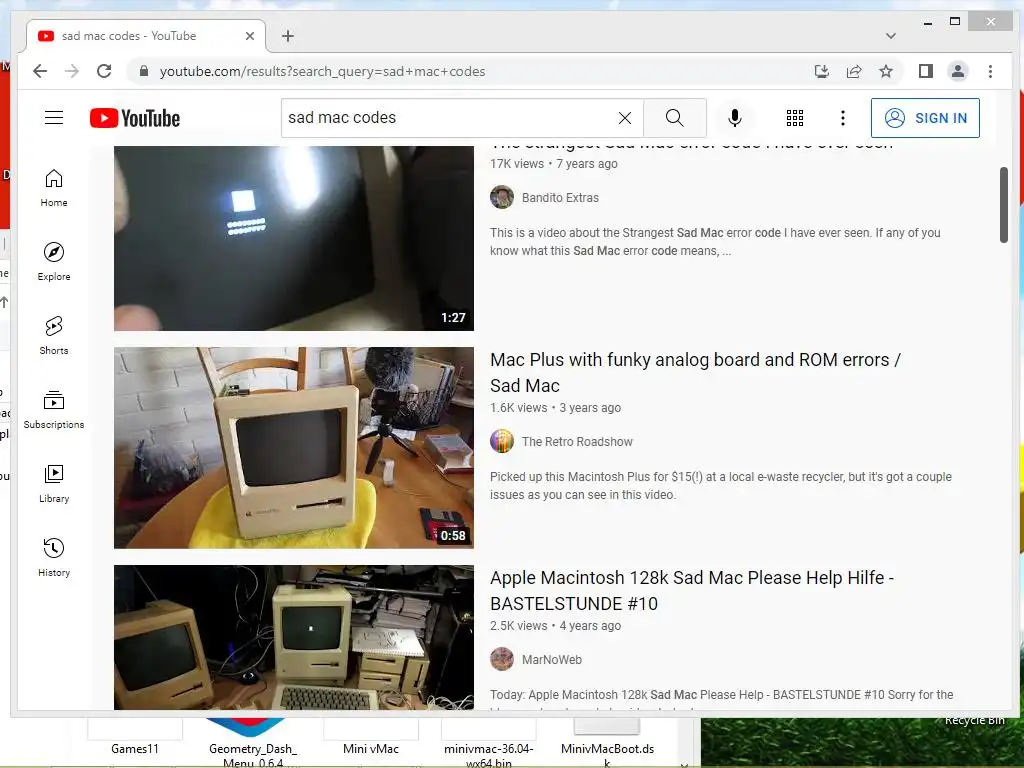Open the Mac Plus 0:58 video thumbnail
The width and height of the screenshot is (1024, 768).
pos(294,447)
